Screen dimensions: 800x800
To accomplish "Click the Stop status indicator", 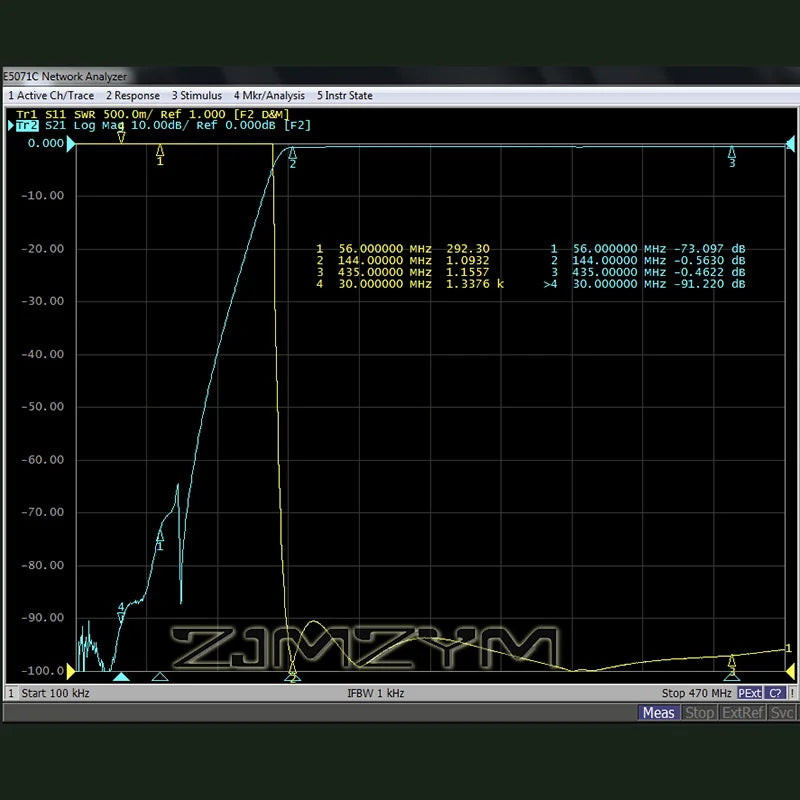I will tap(699, 712).
